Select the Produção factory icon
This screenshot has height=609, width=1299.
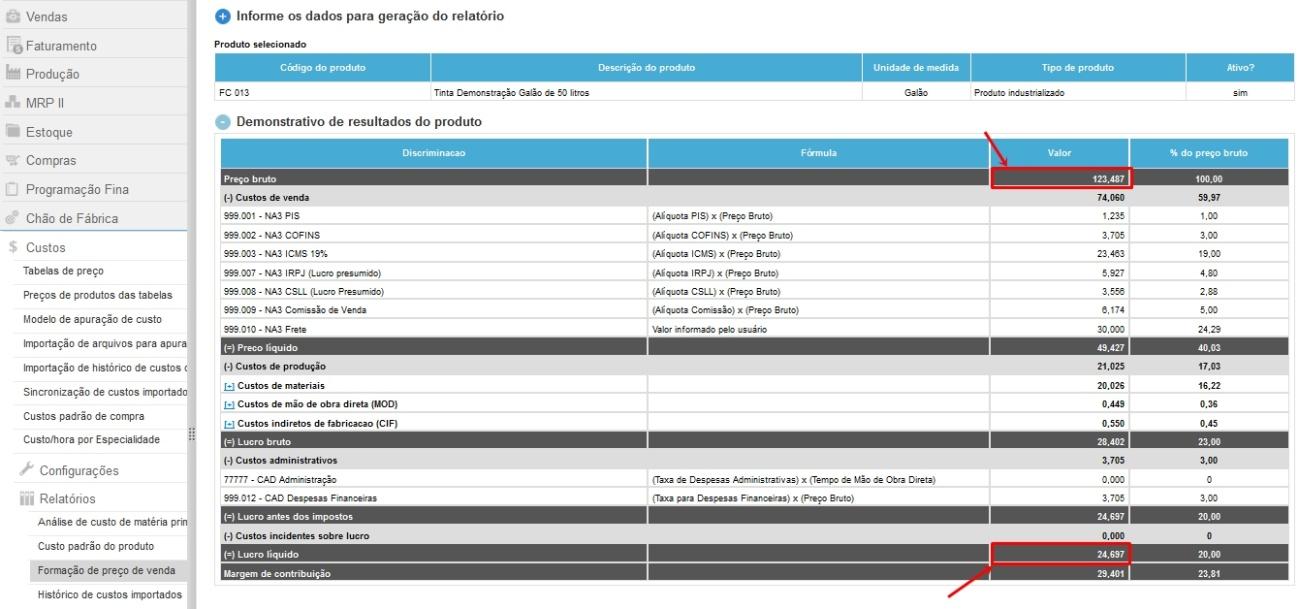point(13,73)
